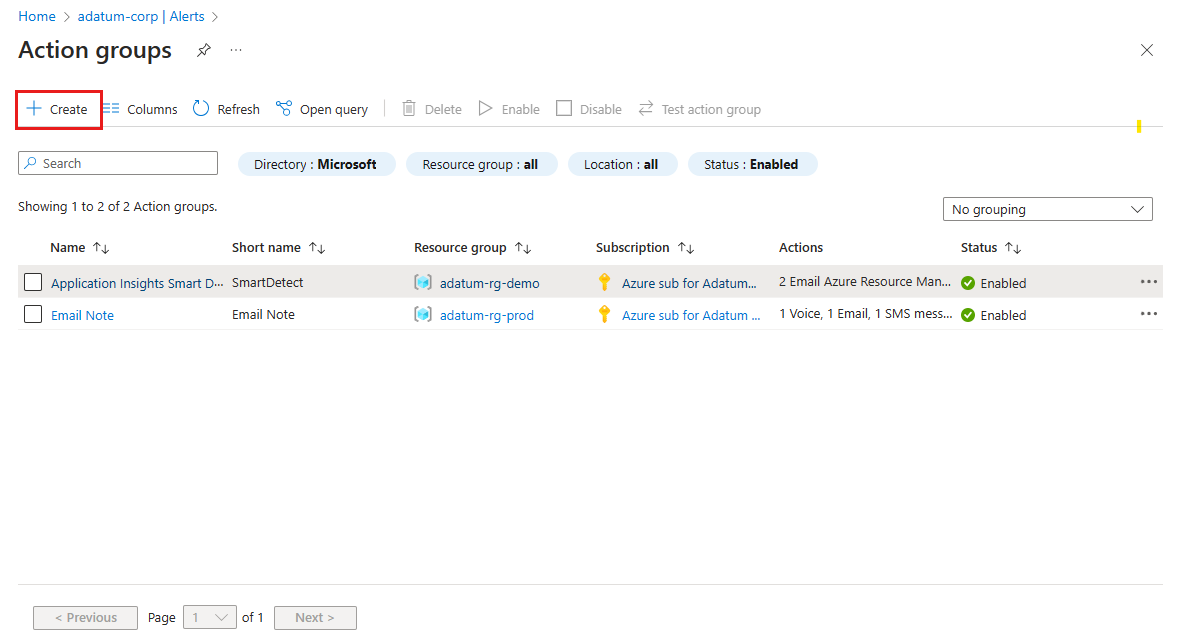Image resolution: width=1181 pixels, height=643 pixels.
Task: Click the Refresh icon in toolbar
Action: click(x=201, y=109)
